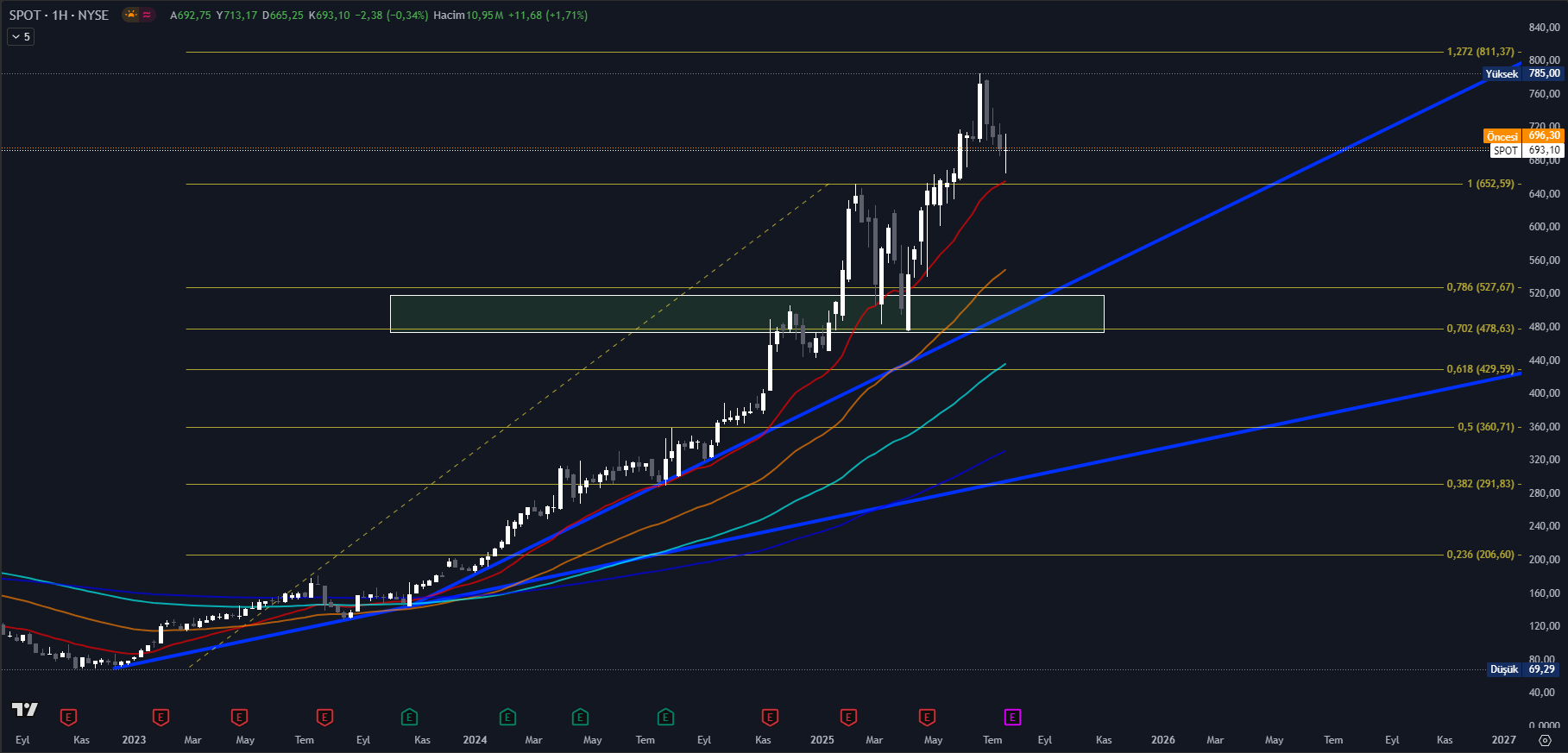Open symbol search via SPOT · 1H · NYSE title
The image size is (1568, 753).
(59, 15)
